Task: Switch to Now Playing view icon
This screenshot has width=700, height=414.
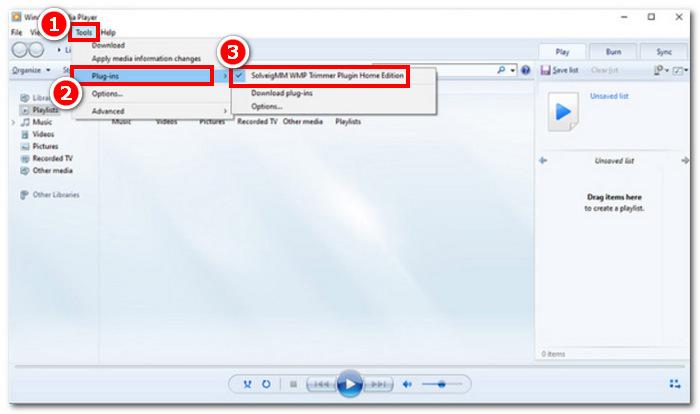Action: [674, 384]
